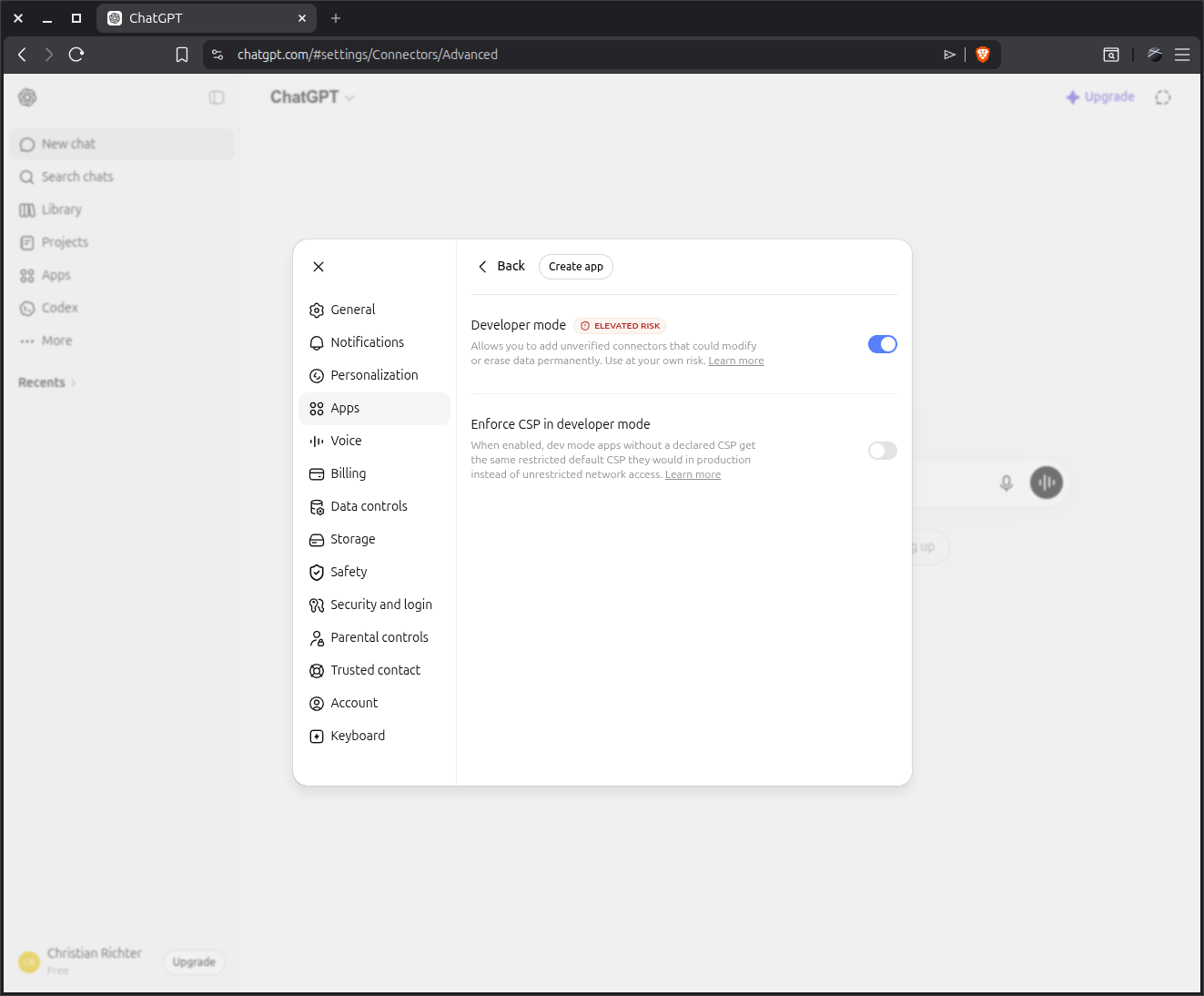Open the browser sidebar panel icon
The height and width of the screenshot is (996, 1204).
click(1111, 55)
